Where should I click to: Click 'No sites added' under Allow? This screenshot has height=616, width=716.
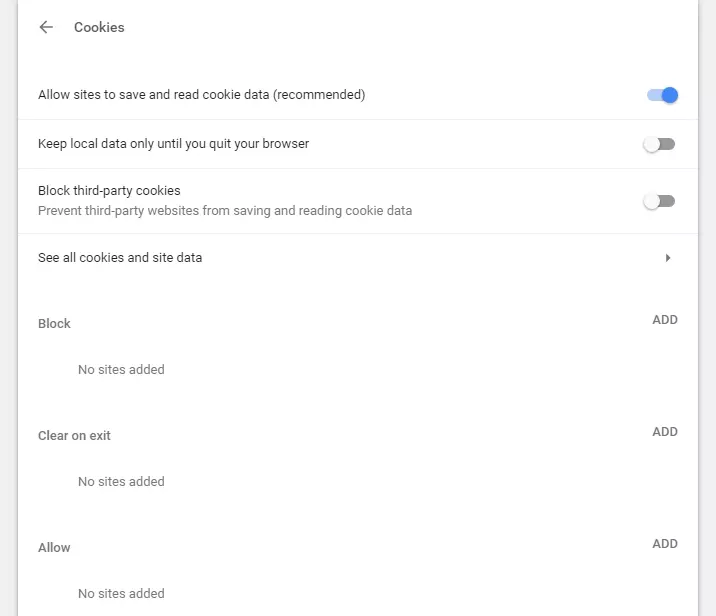121,594
